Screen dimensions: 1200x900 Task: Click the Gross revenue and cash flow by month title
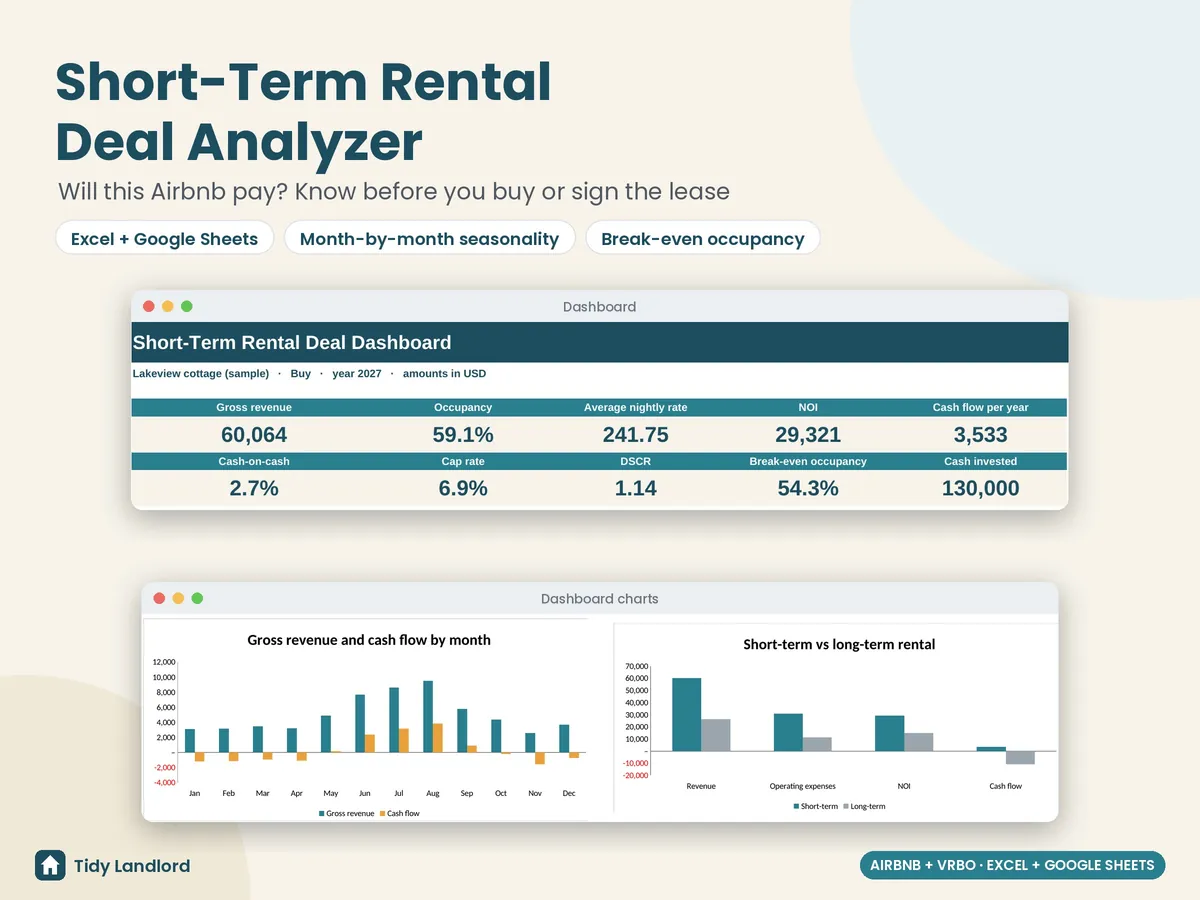(x=369, y=640)
